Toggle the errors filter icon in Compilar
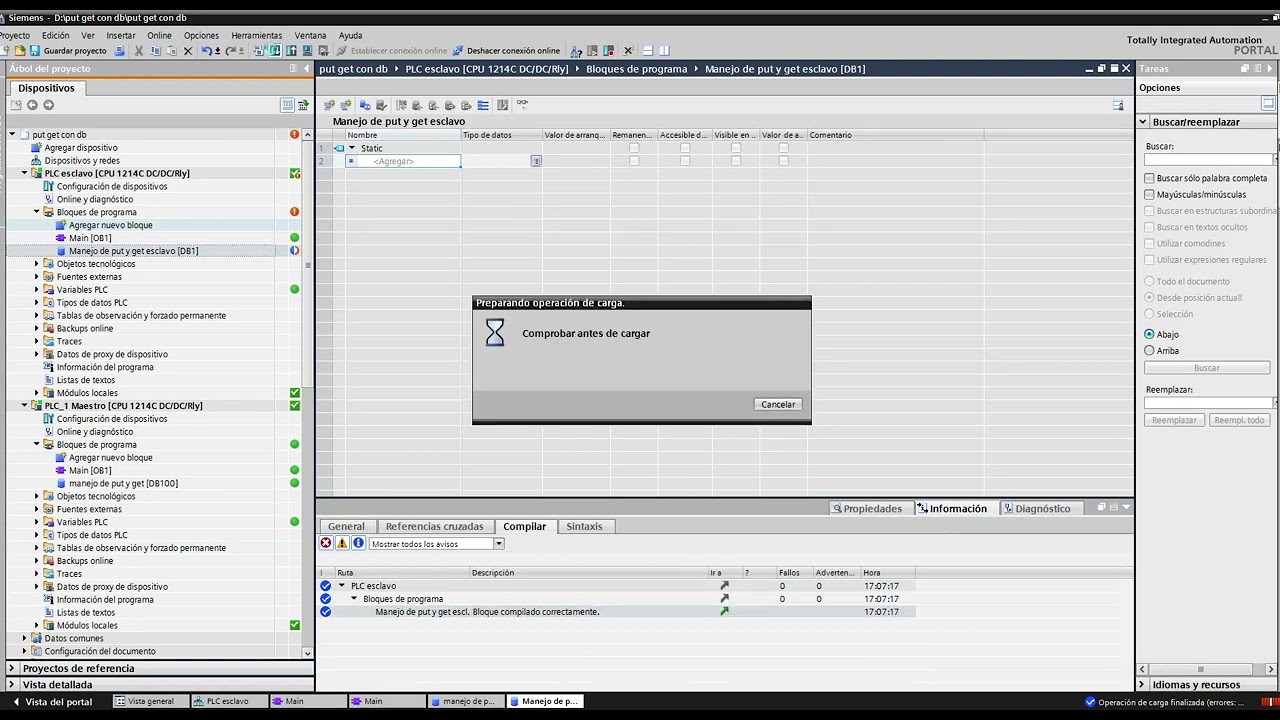The height and width of the screenshot is (720, 1280). (326, 543)
